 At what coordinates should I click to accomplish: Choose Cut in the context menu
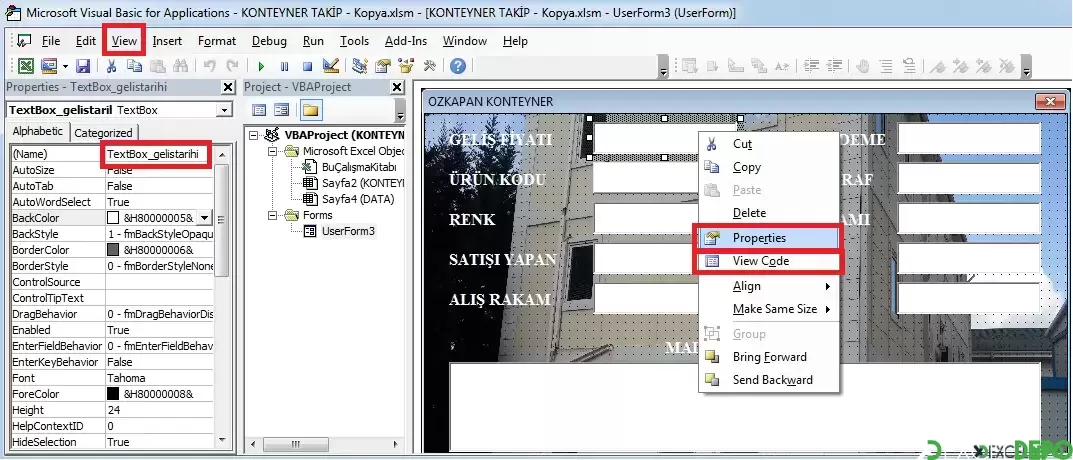point(768,144)
